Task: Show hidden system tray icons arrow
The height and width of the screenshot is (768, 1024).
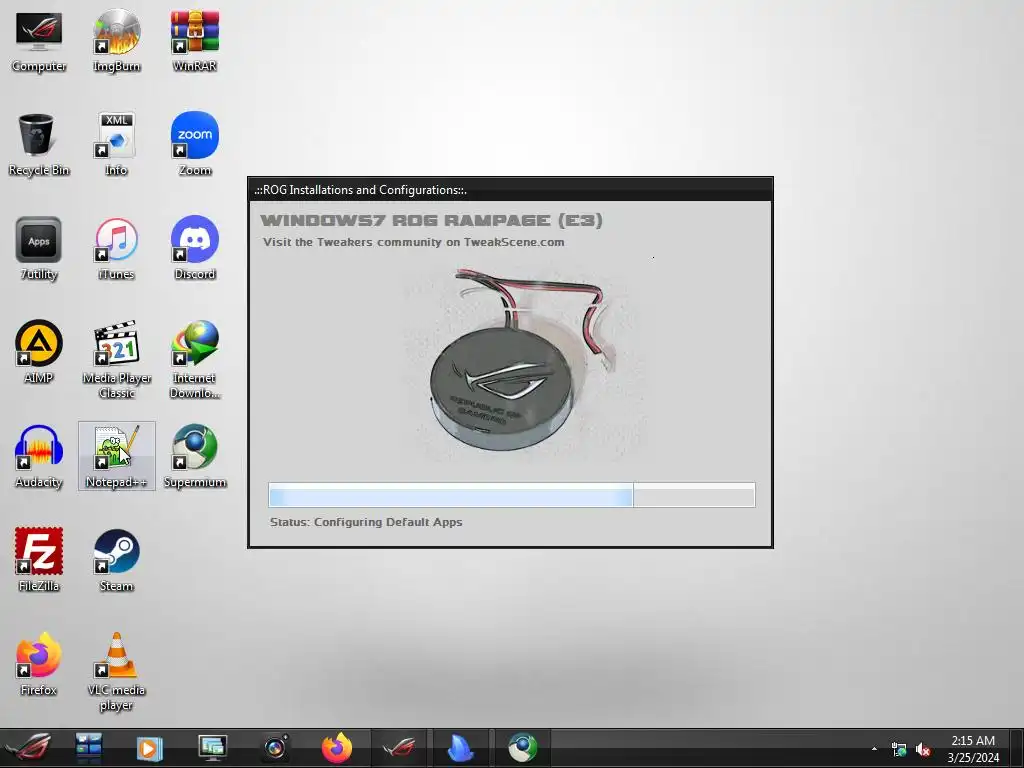Action: point(874,749)
